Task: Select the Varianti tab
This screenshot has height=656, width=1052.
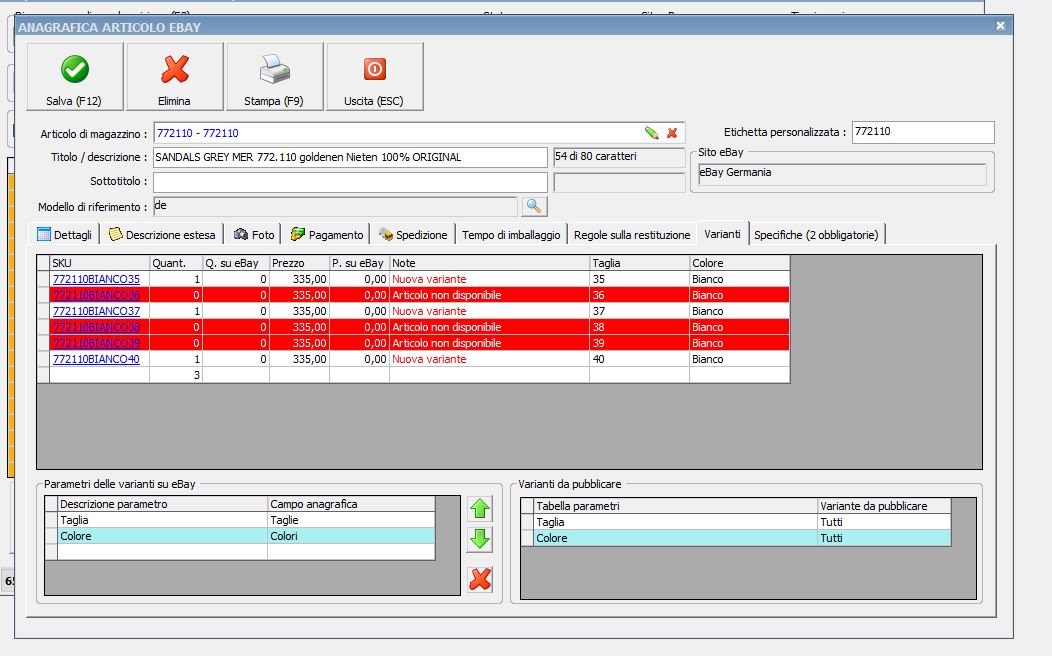Action: pos(723,233)
